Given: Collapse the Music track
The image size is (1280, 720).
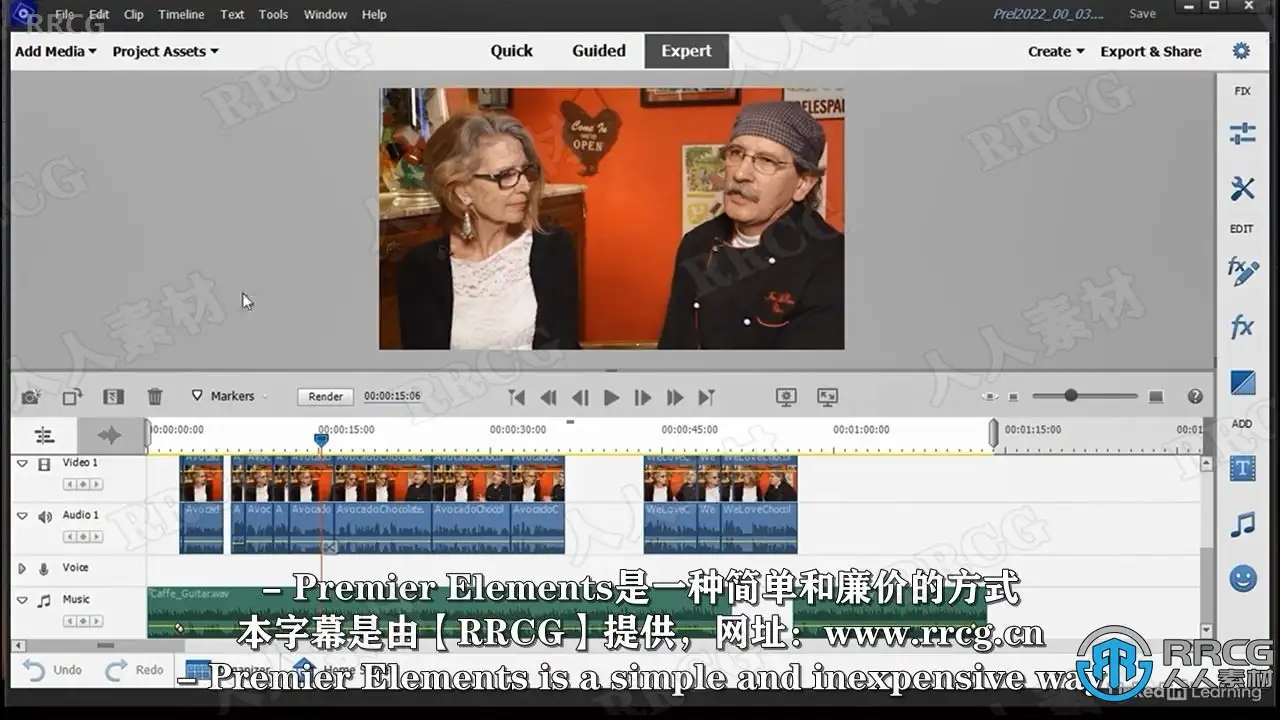Looking at the screenshot, I should point(22,601).
